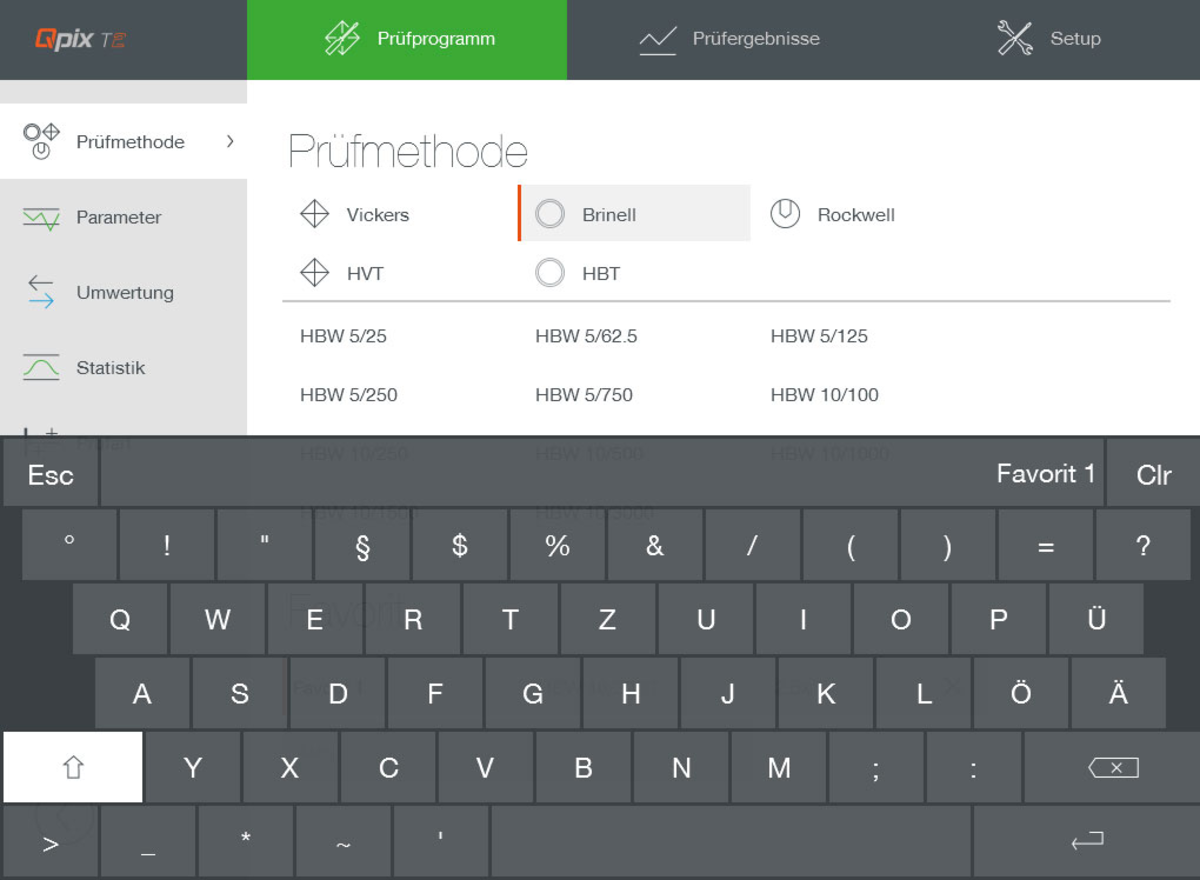Screen dimensions: 1200x880
Task: Click the Prüfmethode sidebar icon
Action: coord(41,141)
